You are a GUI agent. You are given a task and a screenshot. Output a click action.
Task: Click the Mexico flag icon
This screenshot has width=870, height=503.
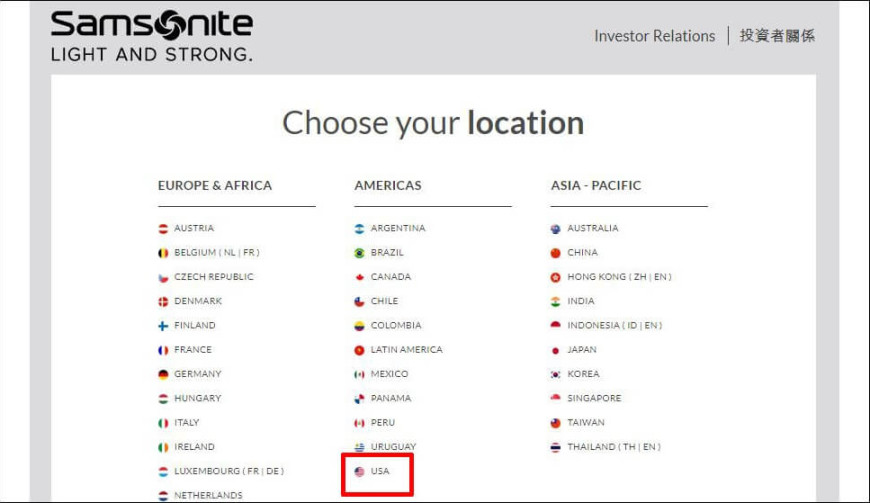click(360, 374)
